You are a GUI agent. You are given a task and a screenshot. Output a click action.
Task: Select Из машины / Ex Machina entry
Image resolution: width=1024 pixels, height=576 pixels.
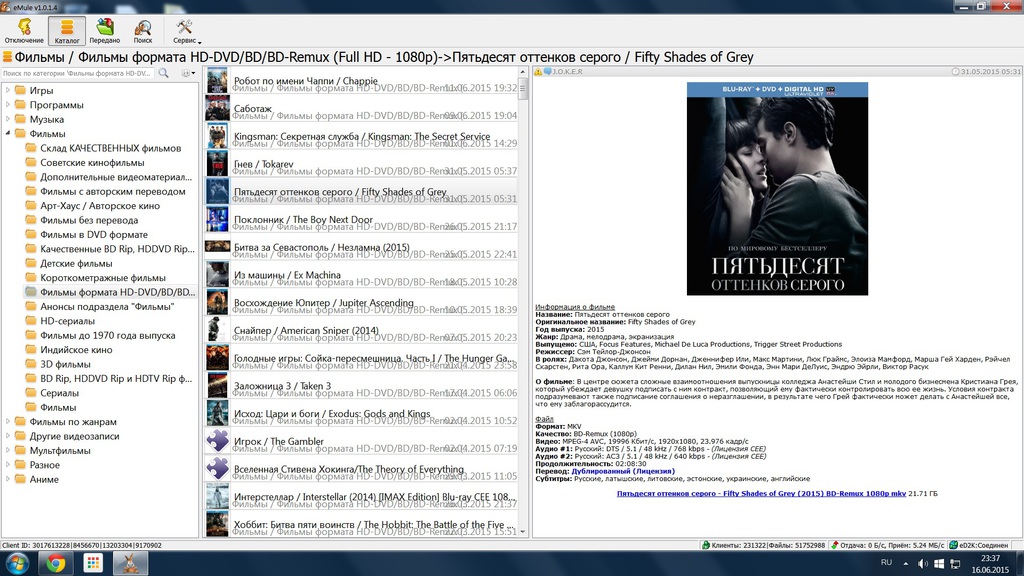[x=362, y=275]
